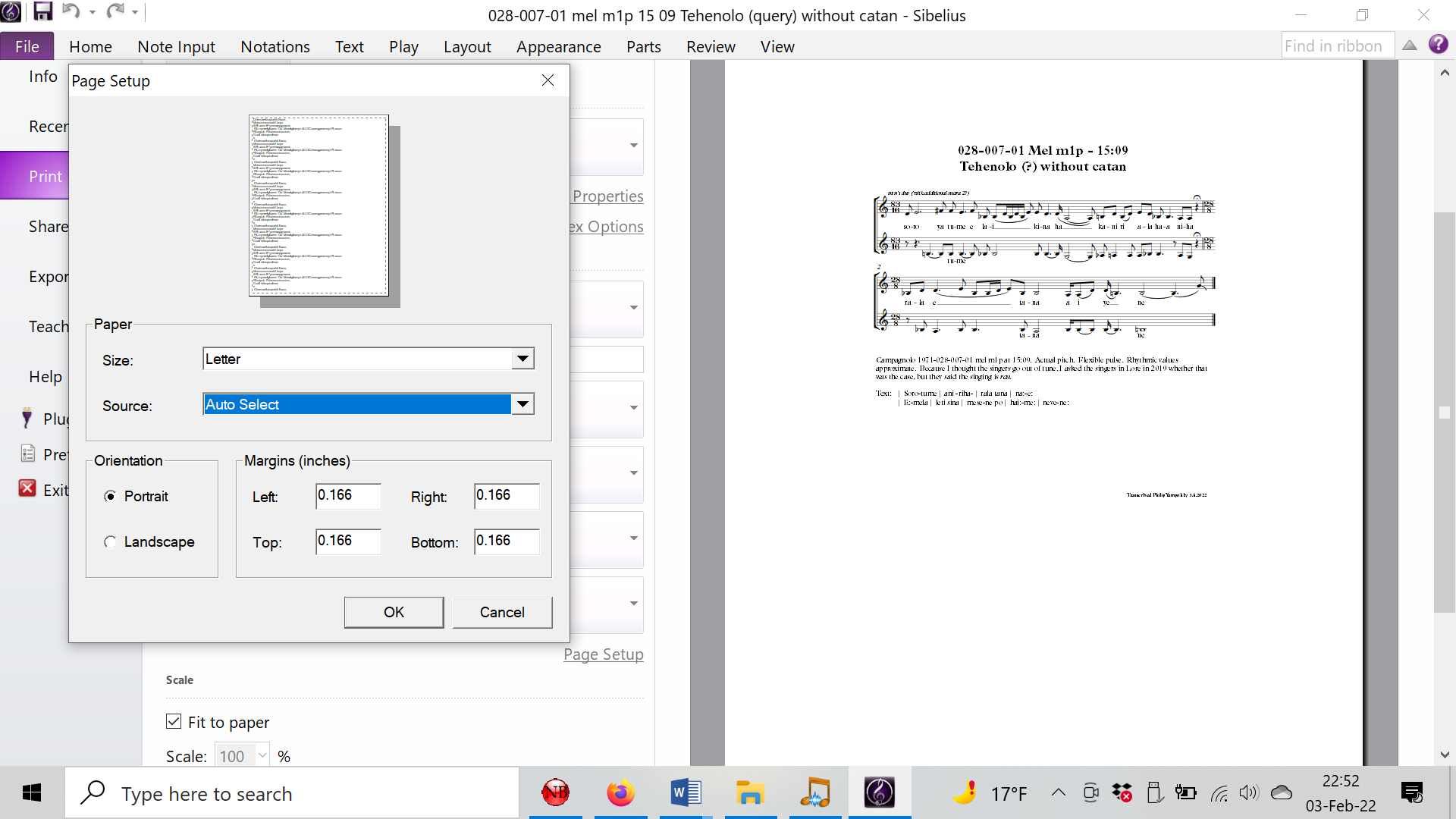Enable Fit to paper checkbox
Viewport: 1456px width, 819px height.
tap(174, 721)
